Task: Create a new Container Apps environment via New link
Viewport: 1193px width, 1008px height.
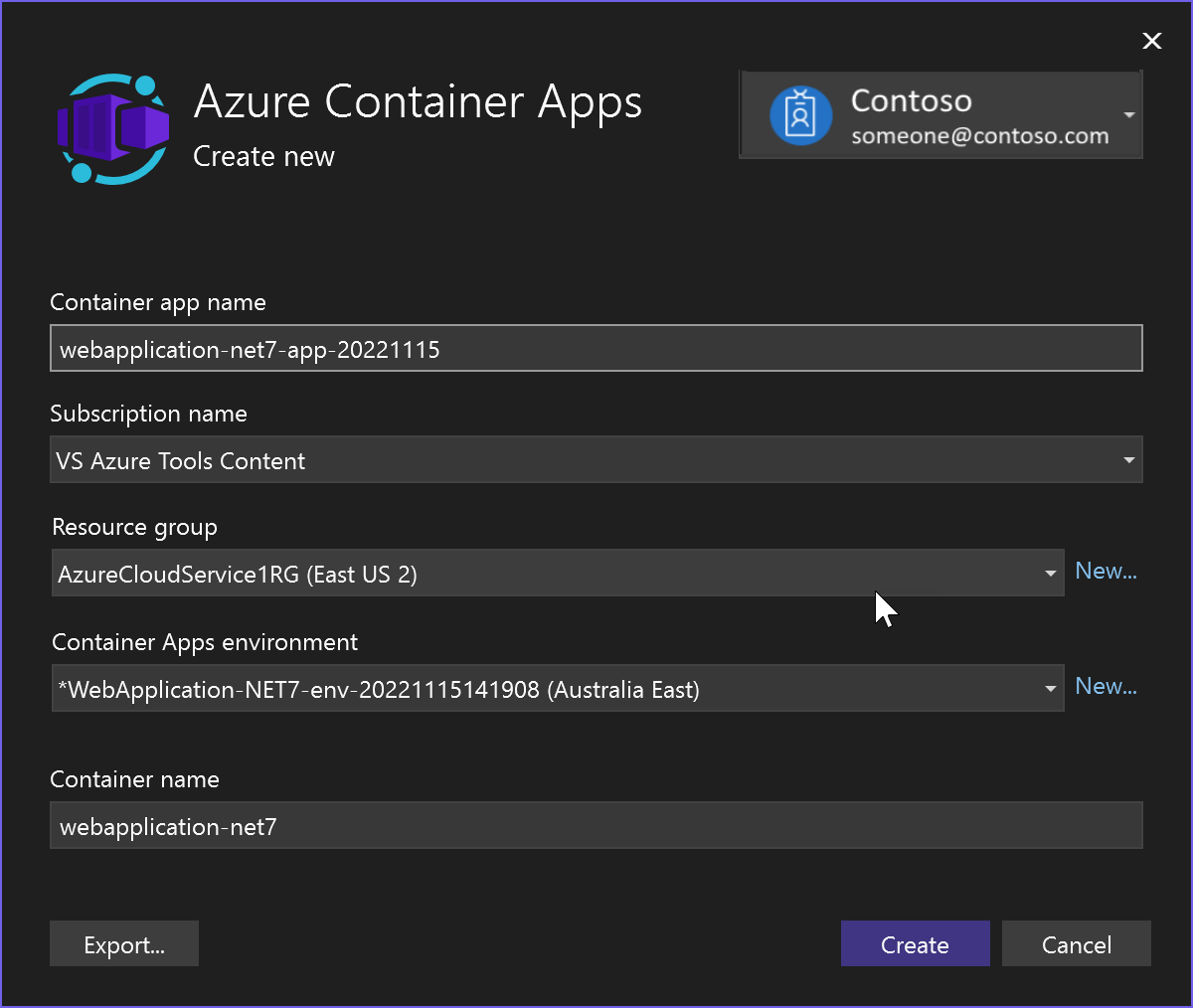Action: coord(1106,686)
